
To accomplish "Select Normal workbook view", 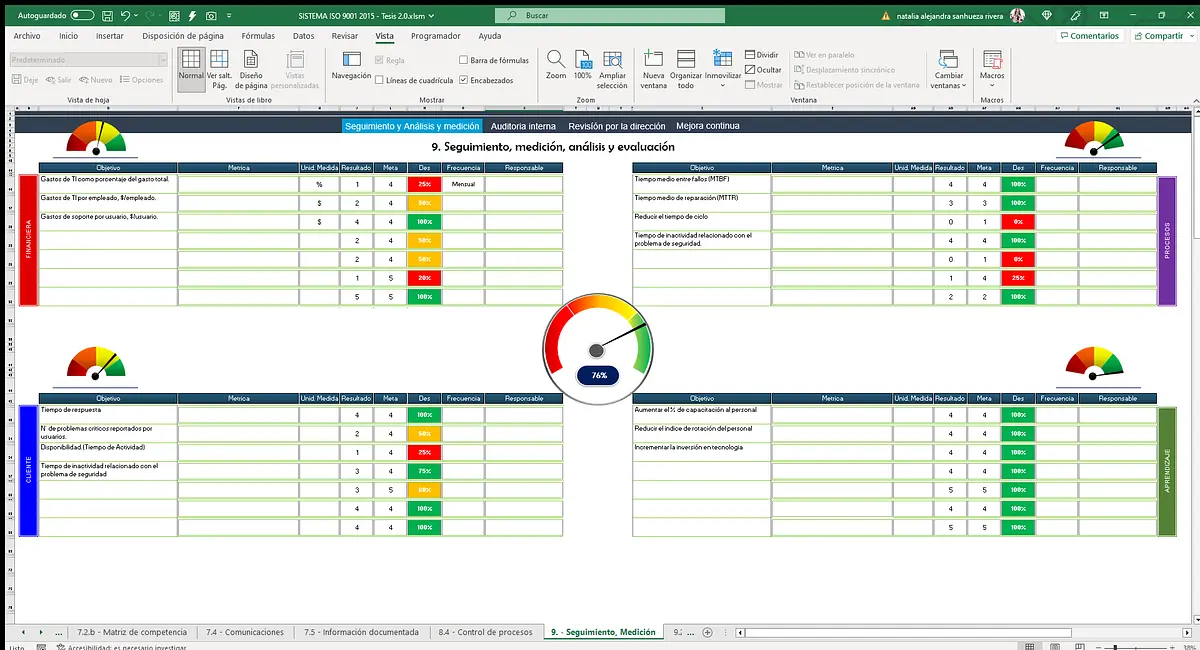I will click(x=191, y=69).
